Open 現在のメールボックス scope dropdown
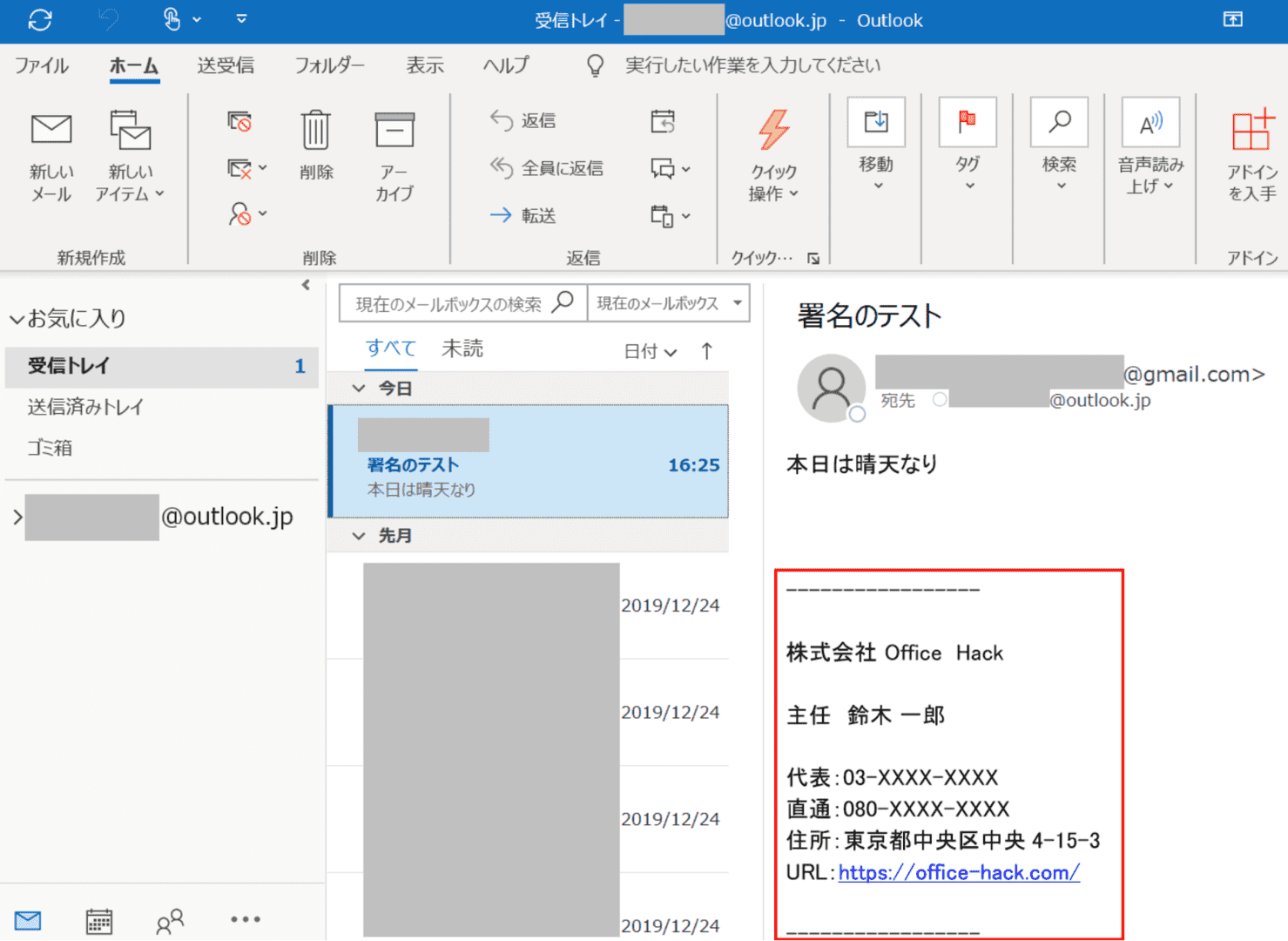1288x941 pixels. click(669, 303)
